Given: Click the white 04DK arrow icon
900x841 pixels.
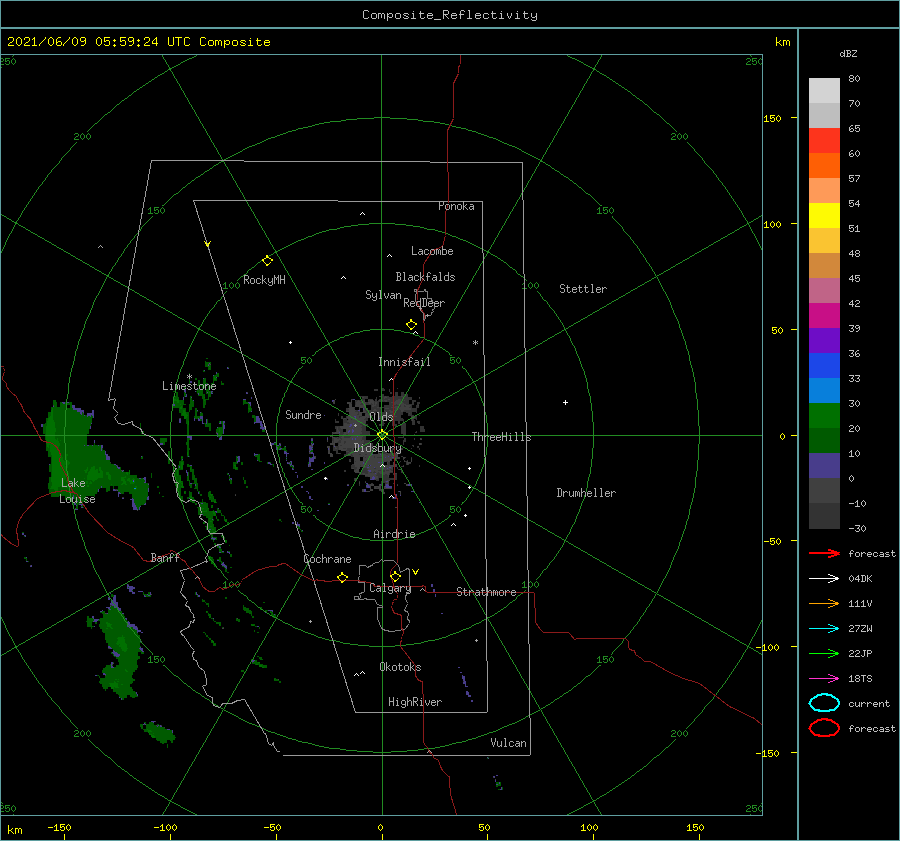Looking at the screenshot, I should point(824,578).
